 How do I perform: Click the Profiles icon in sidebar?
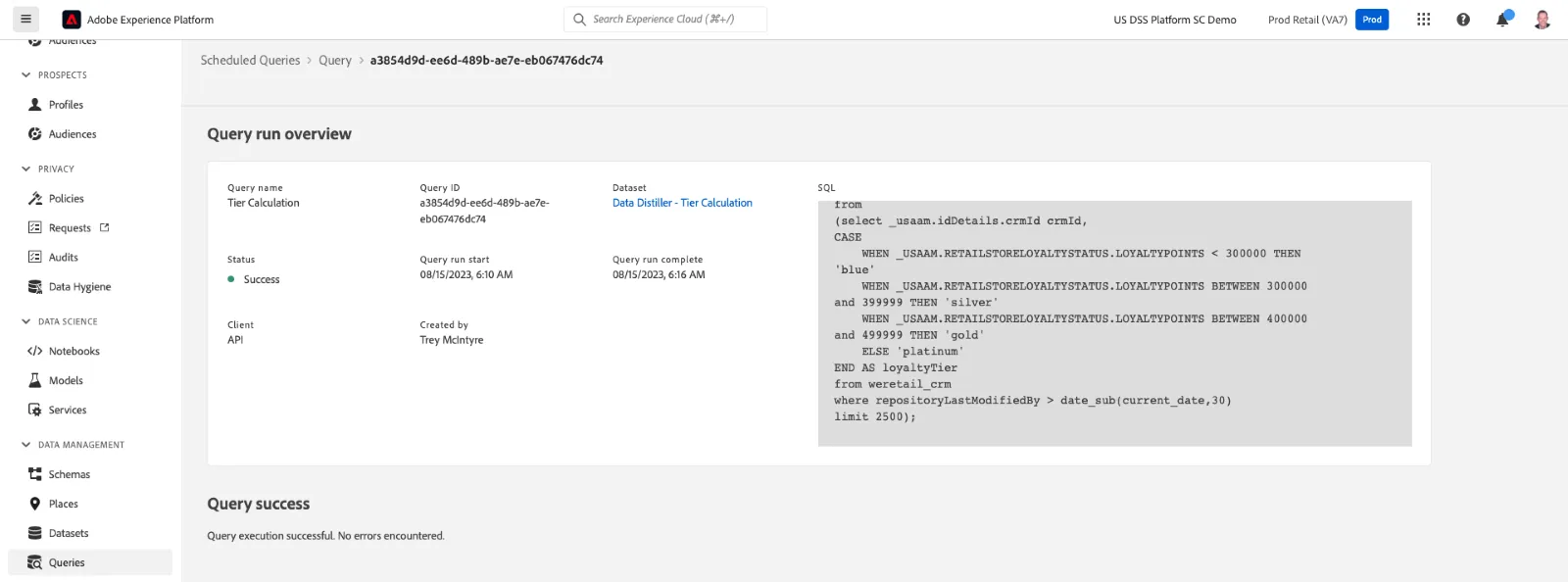coord(35,105)
